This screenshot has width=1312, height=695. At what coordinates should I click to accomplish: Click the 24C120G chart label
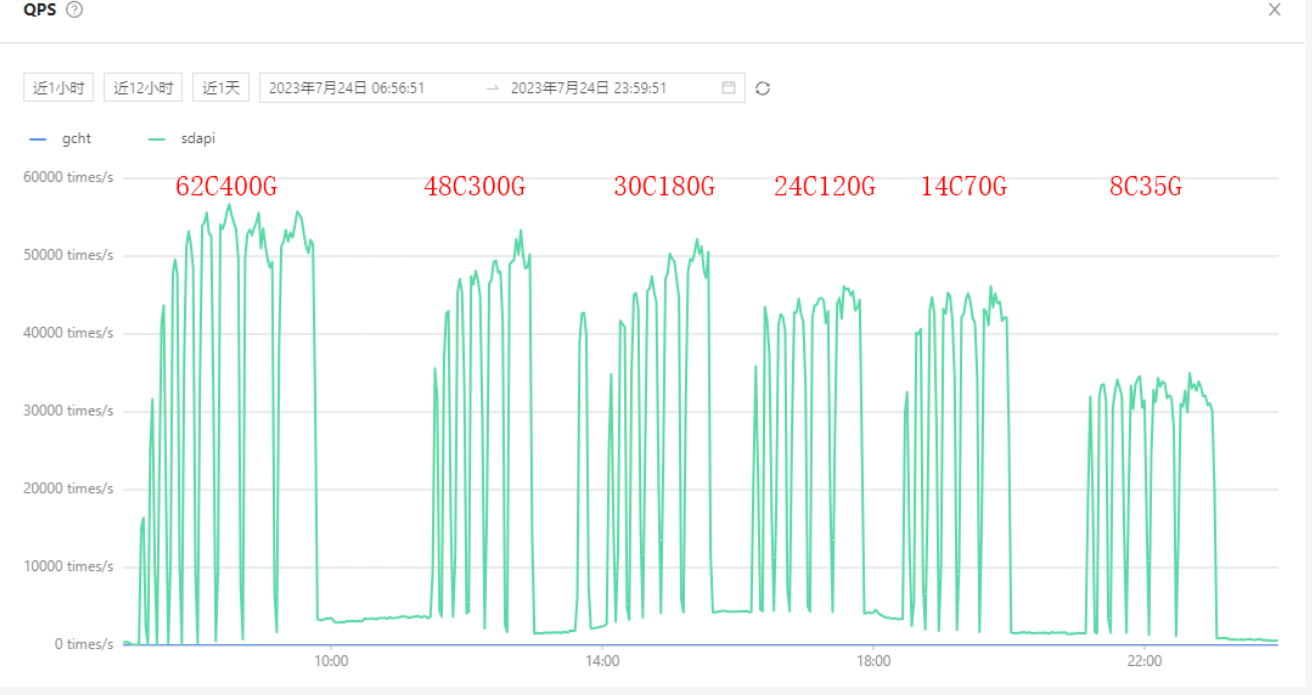[x=824, y=187]
